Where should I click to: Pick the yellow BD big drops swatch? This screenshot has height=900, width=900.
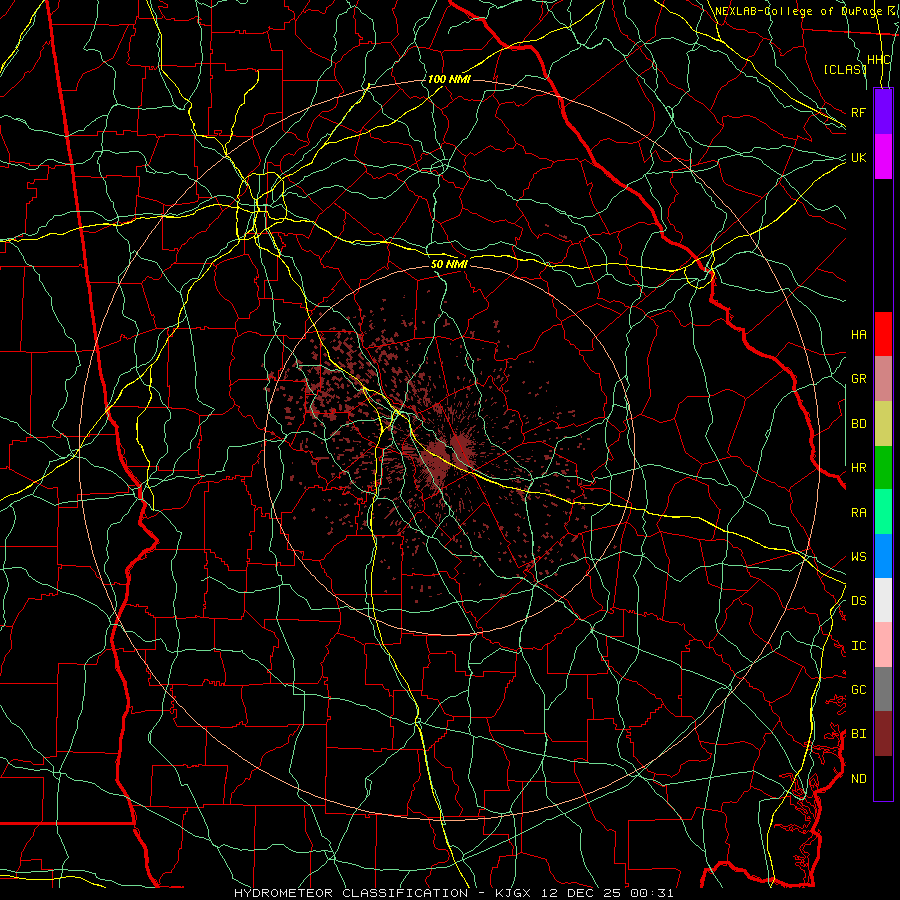point(883,423)
